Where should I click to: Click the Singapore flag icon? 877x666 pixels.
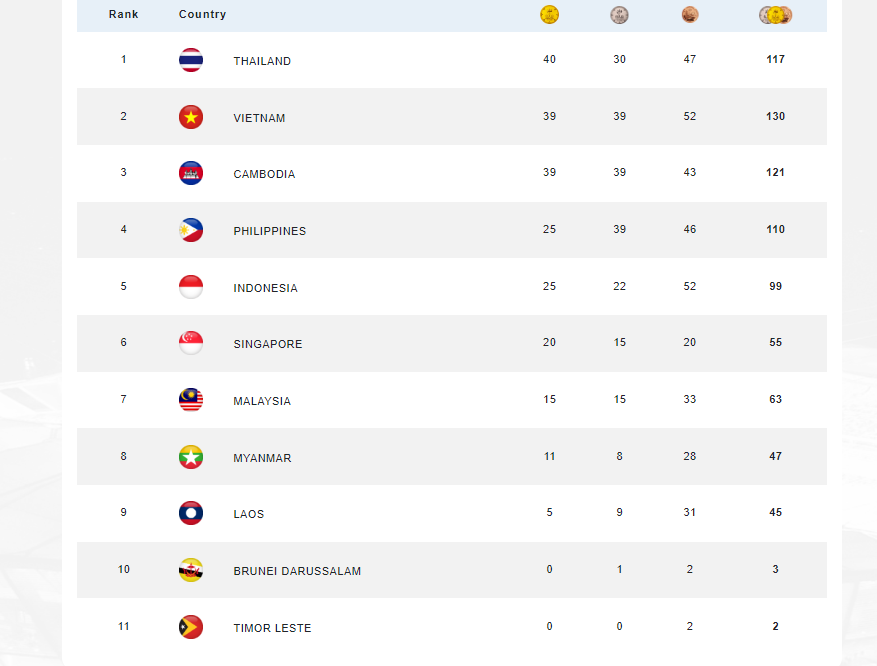point(191,343)
